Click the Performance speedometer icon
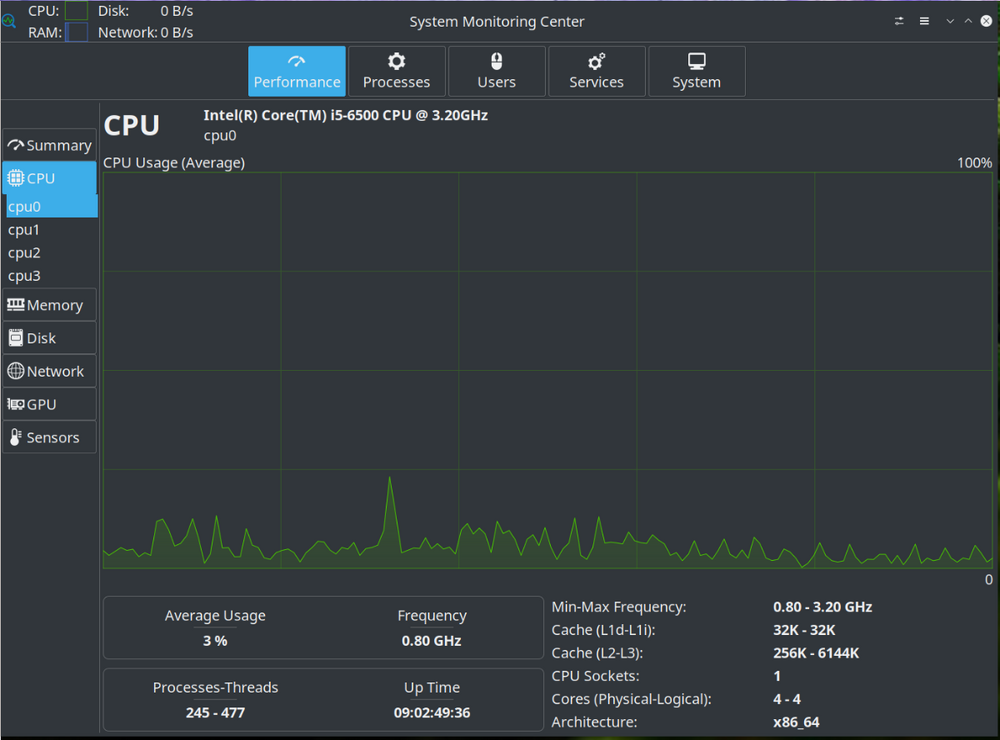The height and width of the screenshot is (740, 1000). point(297,61)
